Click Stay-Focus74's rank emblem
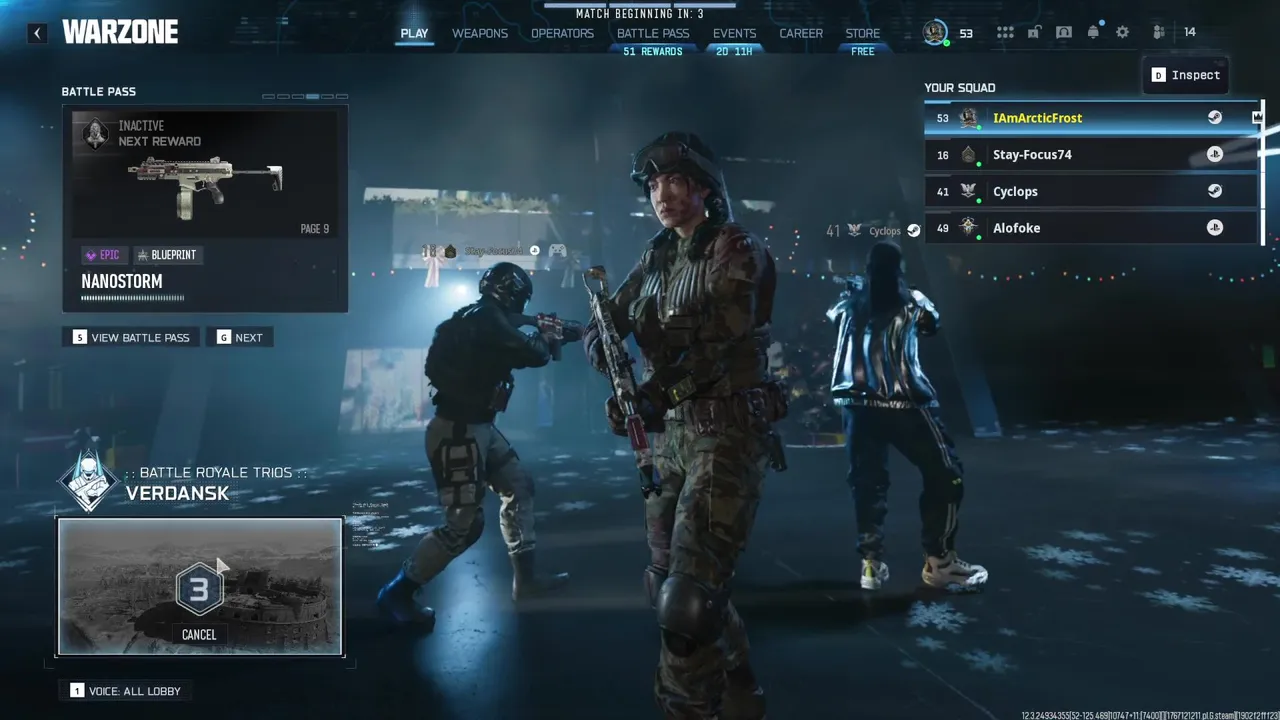Screen dimensions: 1280x720 [x=968, y=155]
